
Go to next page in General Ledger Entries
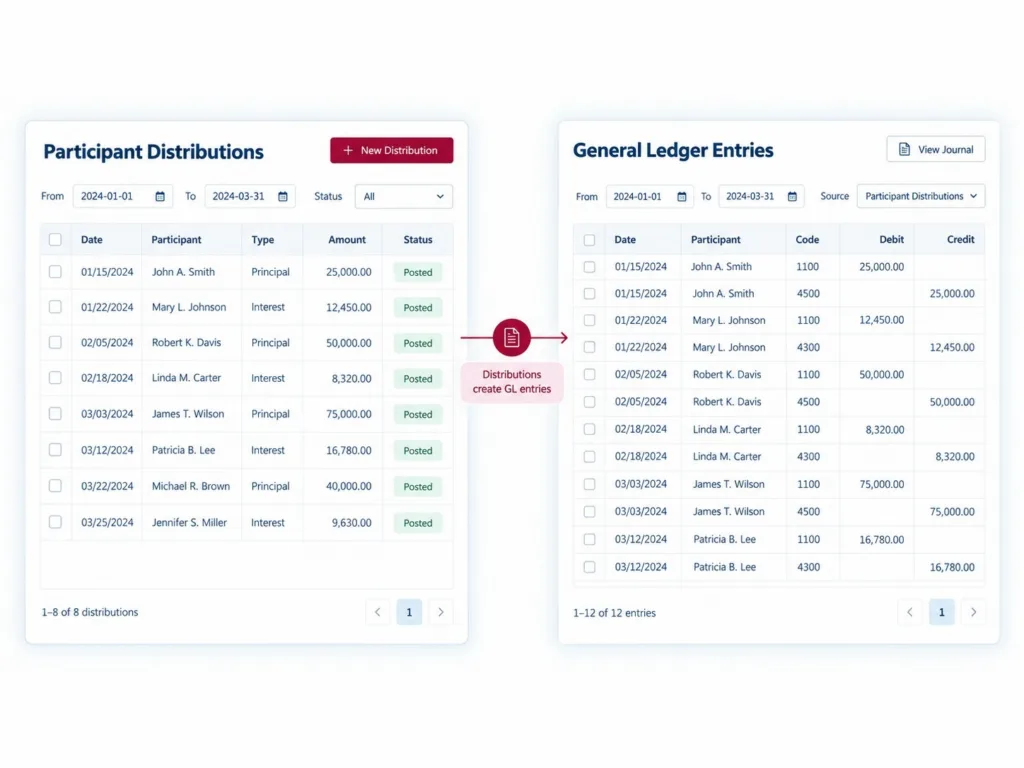point(973,612)
